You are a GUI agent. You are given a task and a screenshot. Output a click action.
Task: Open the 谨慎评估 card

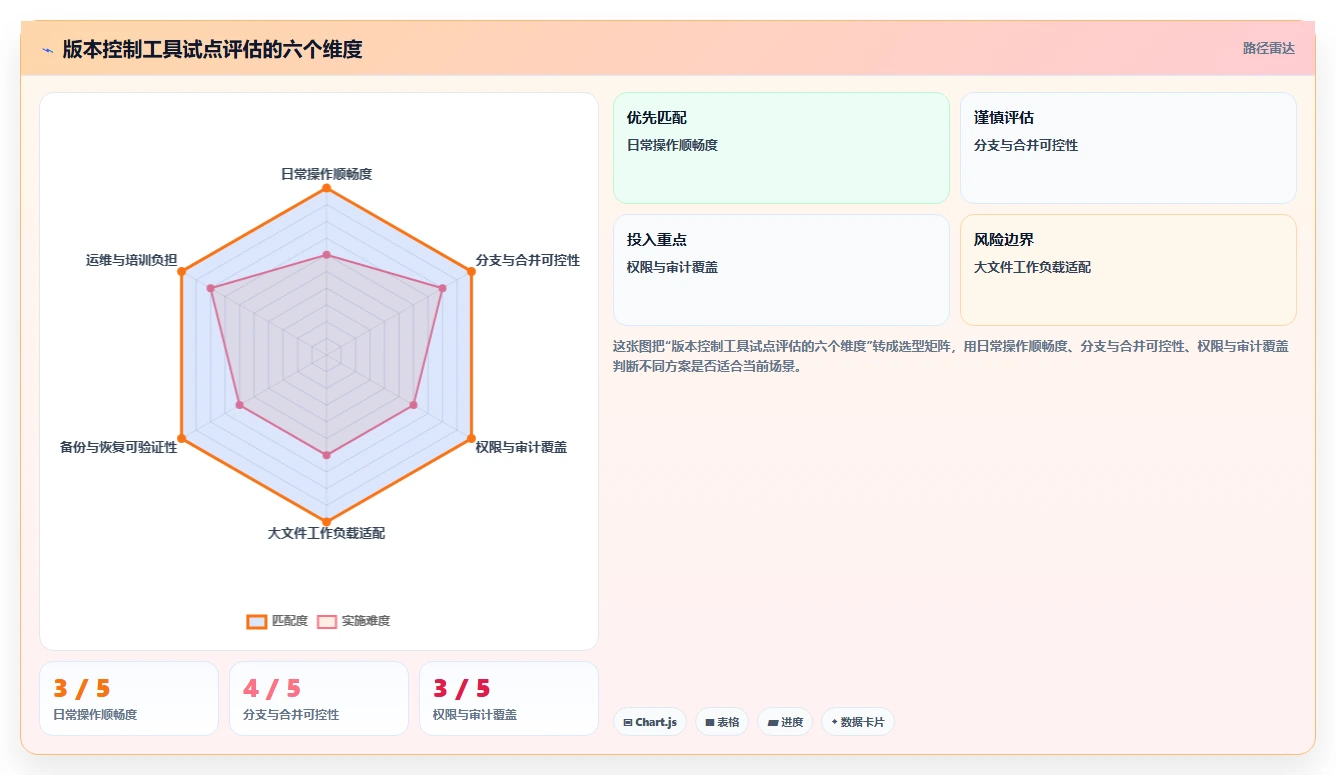(x=1128, y=148)
